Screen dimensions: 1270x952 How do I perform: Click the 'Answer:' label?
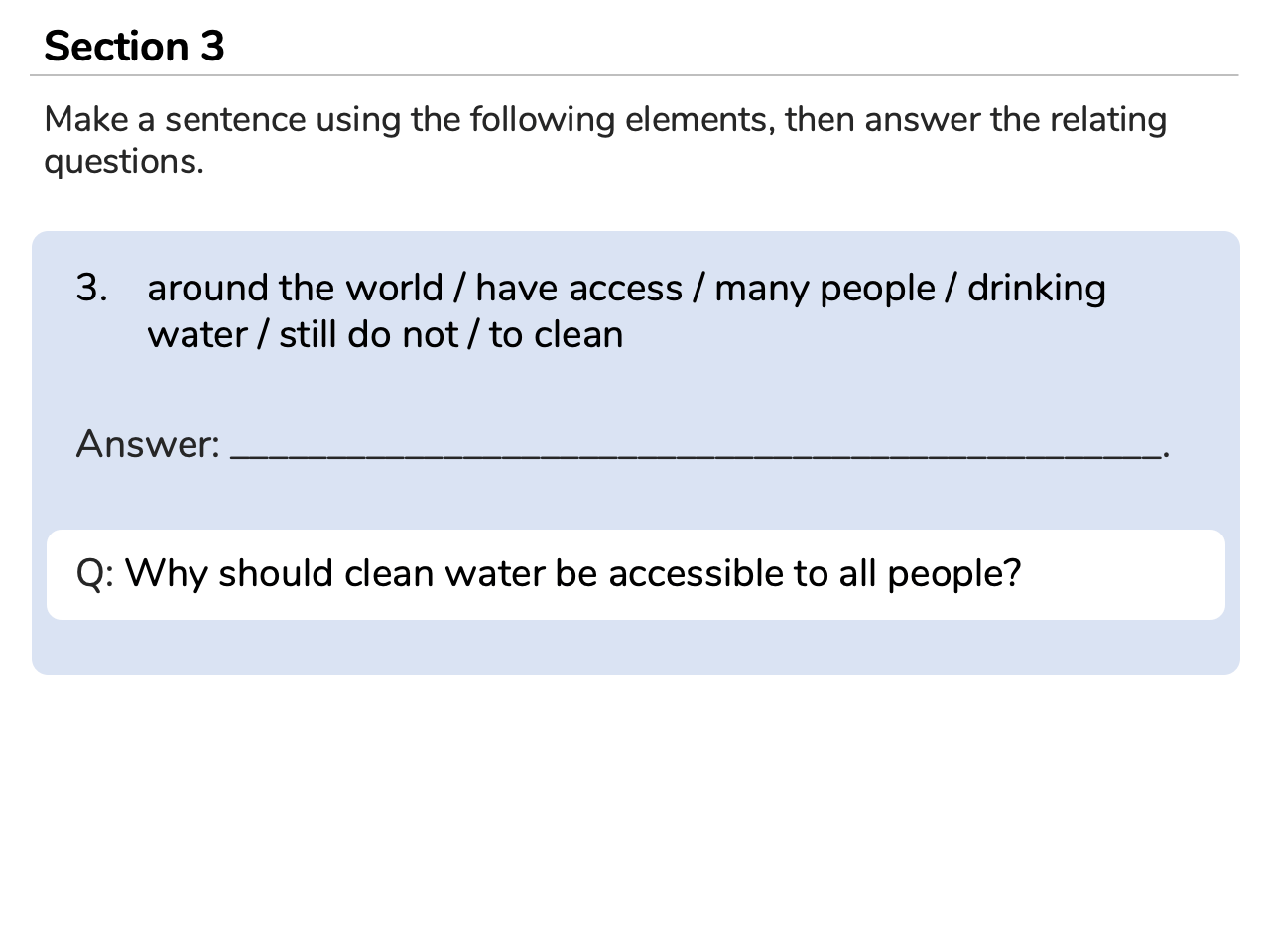coord(148,444)
